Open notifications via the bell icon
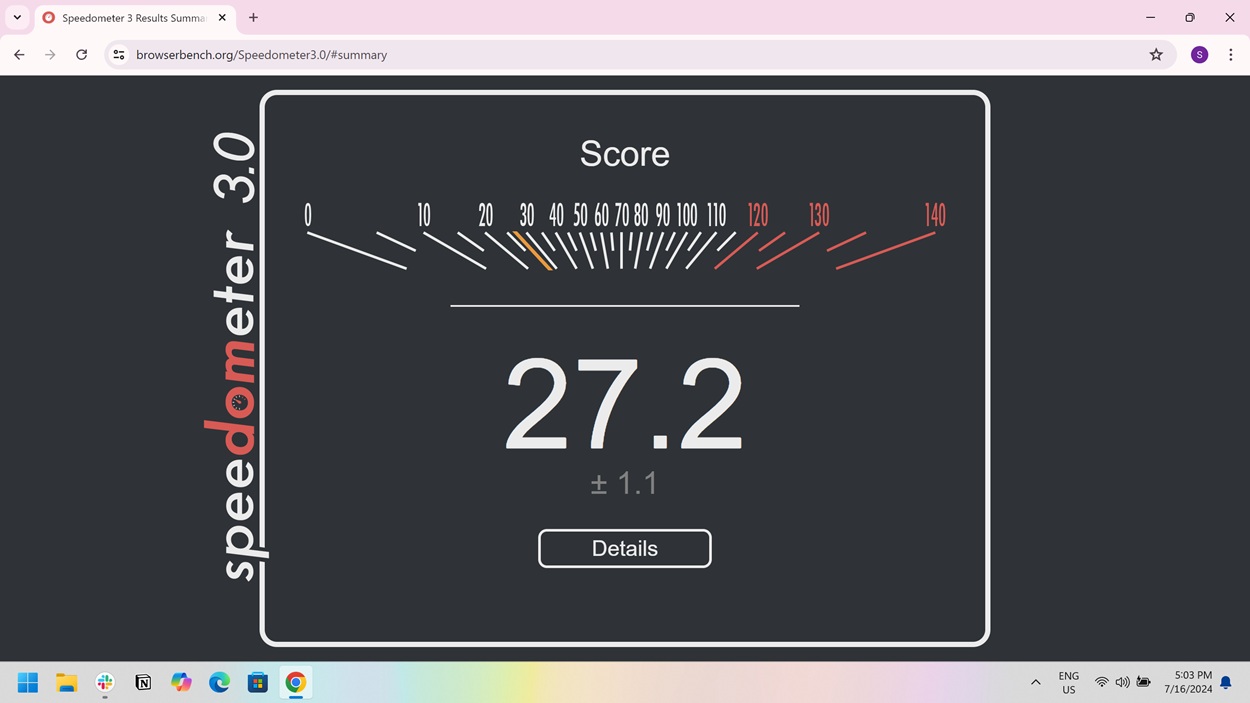The image size is (1250, 703). click(1225, 682)
